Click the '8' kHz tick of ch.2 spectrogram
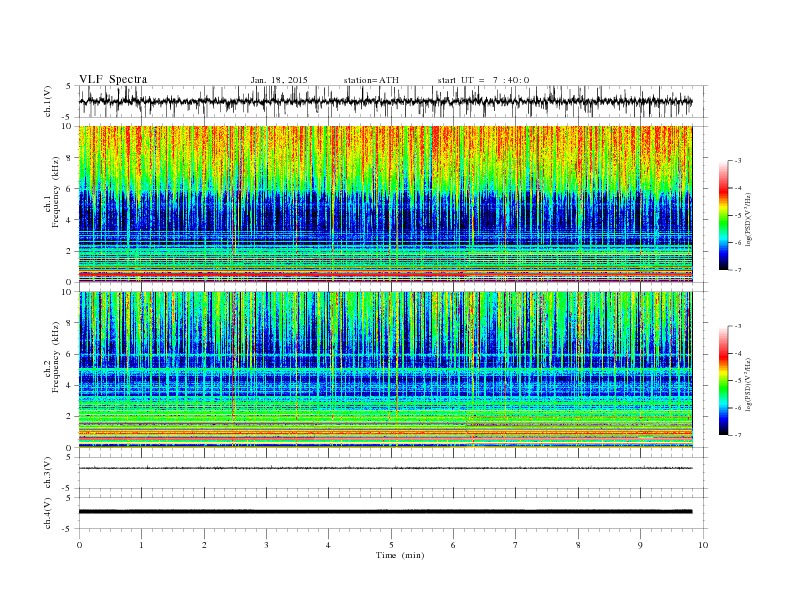This screenshot has height=612, width=792. pyautogui.click(x=69, y=323)
